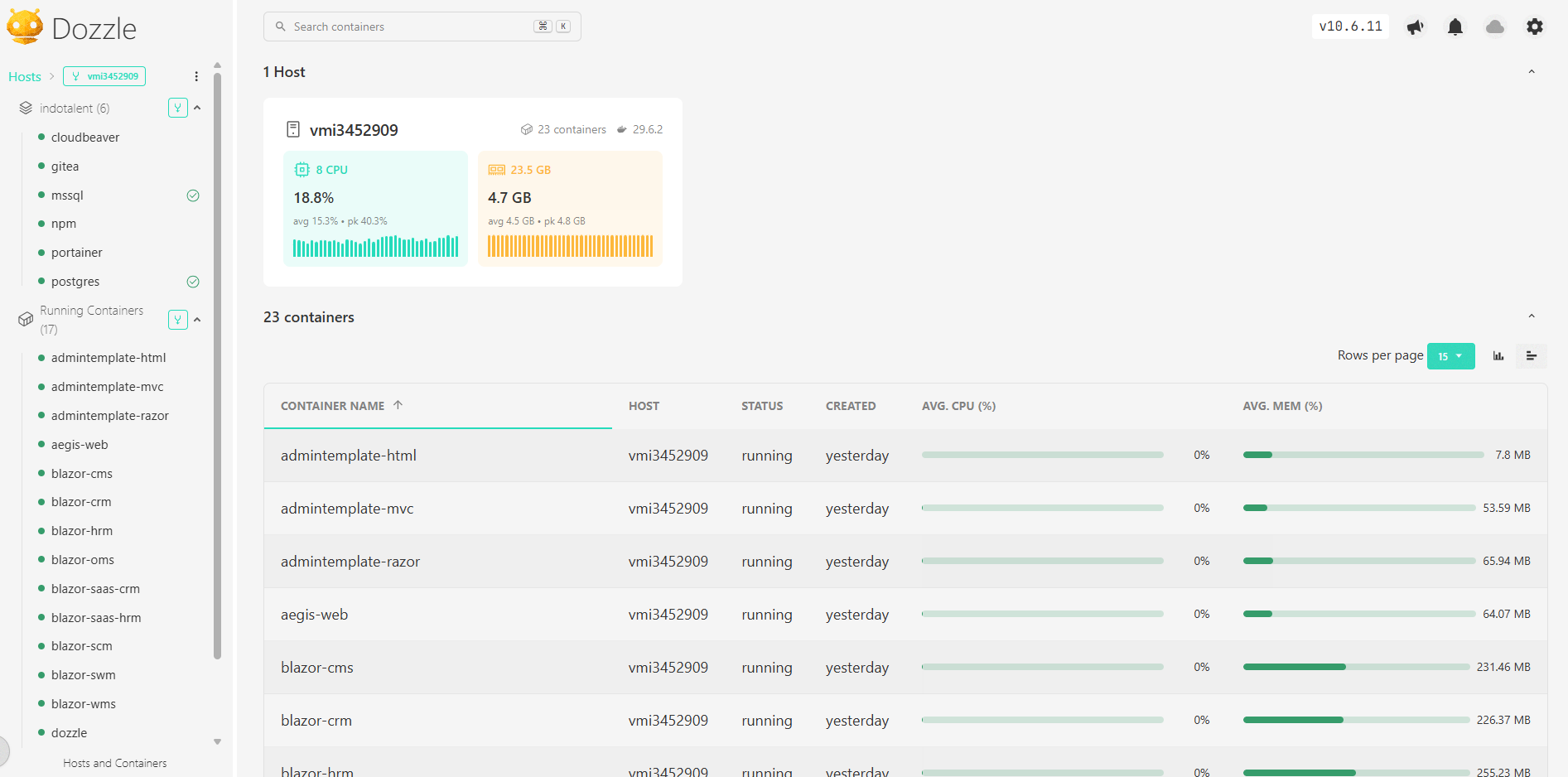Open blazor-cms link in table
The width and height of the screenshot is (1568, 777).
(317, 668)
